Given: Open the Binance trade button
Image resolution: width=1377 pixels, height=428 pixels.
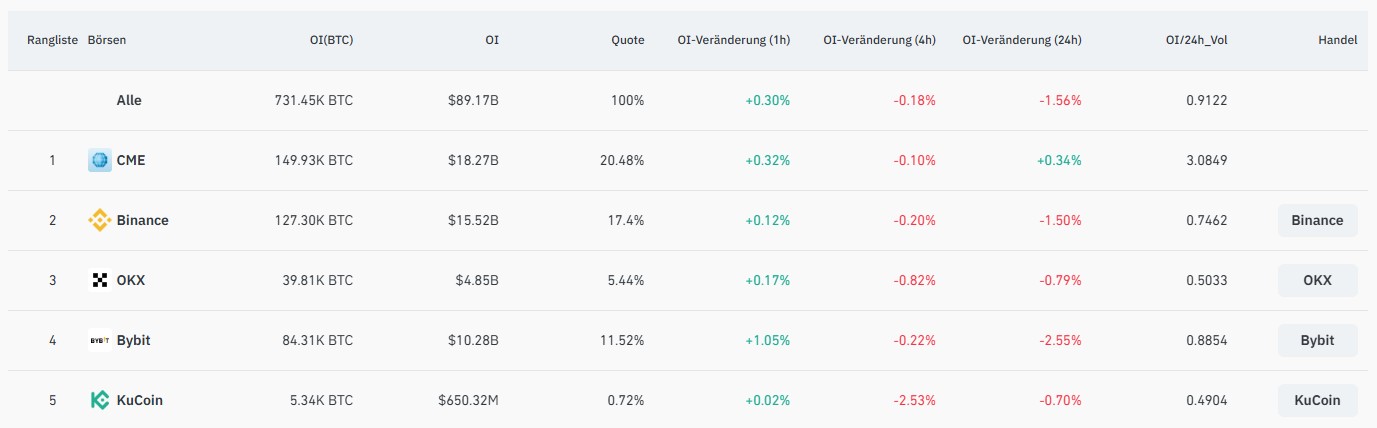Looking at the screenshot, I should click(x=1317, y=220).
